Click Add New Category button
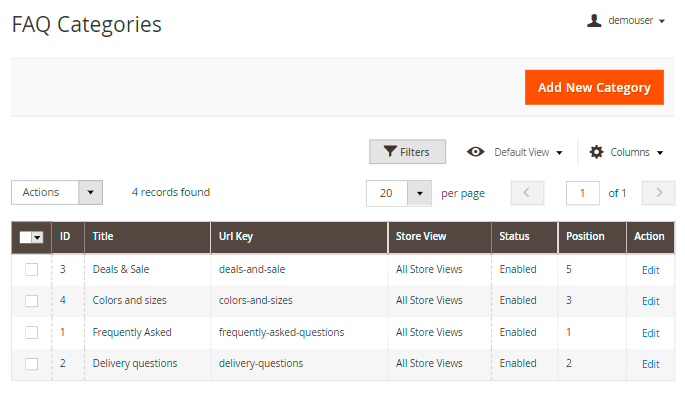Screen dimensions: 685x393 (x=594, y=87)
